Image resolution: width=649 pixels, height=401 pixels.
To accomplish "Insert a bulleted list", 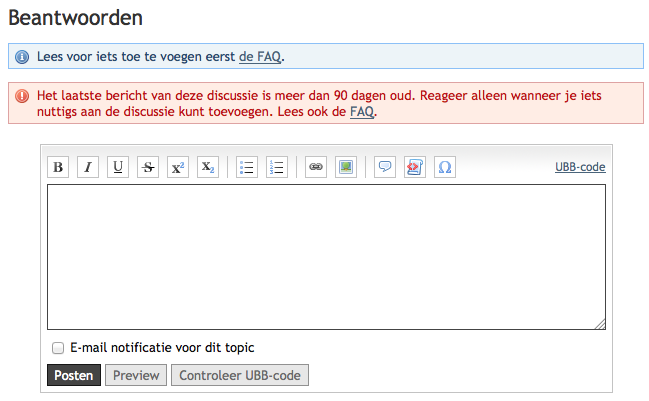I will tap(247, 167).
